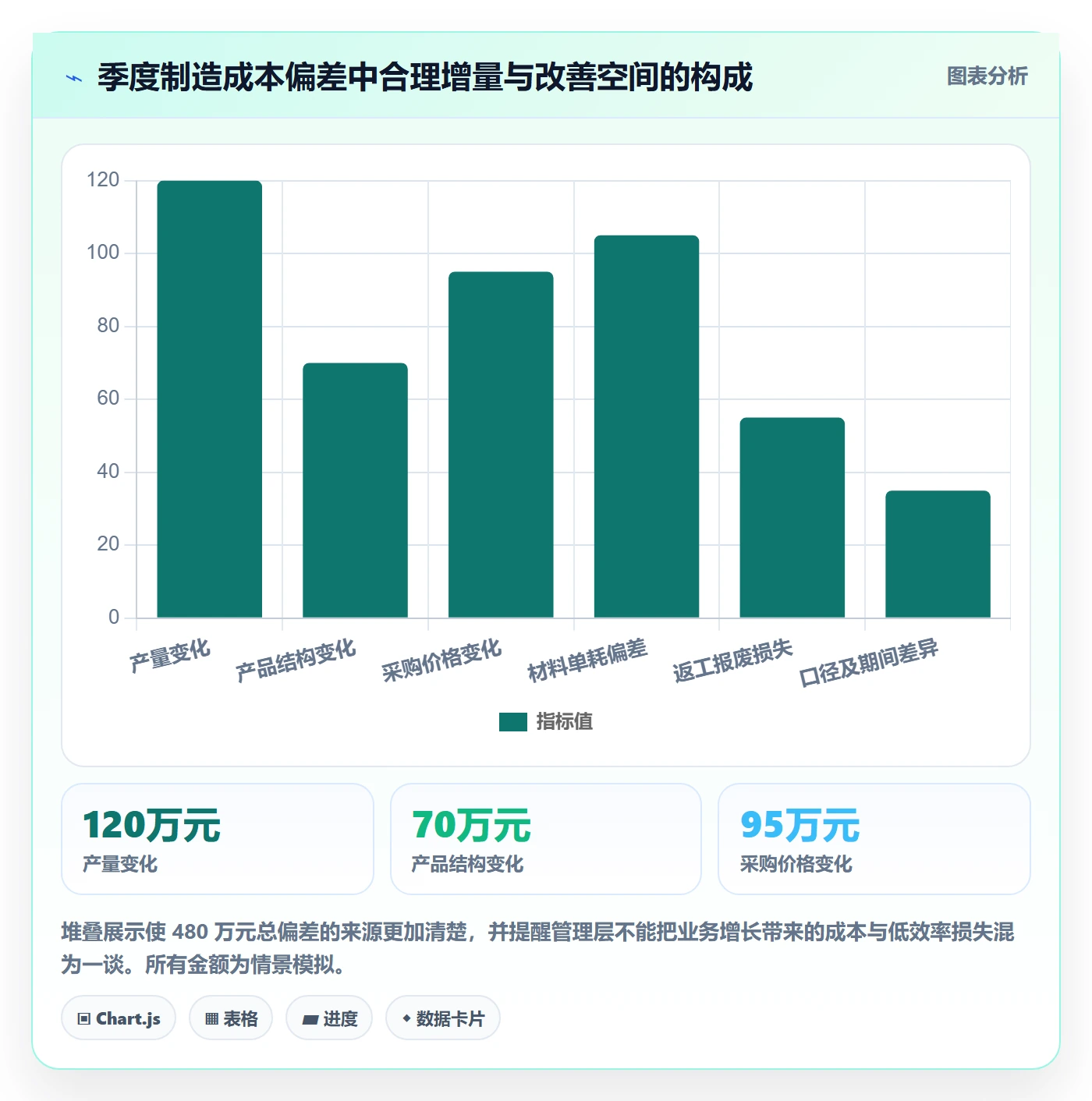Click the 指标值 legend label
The image size is (1092, 1101).
[x=564, y=722]
